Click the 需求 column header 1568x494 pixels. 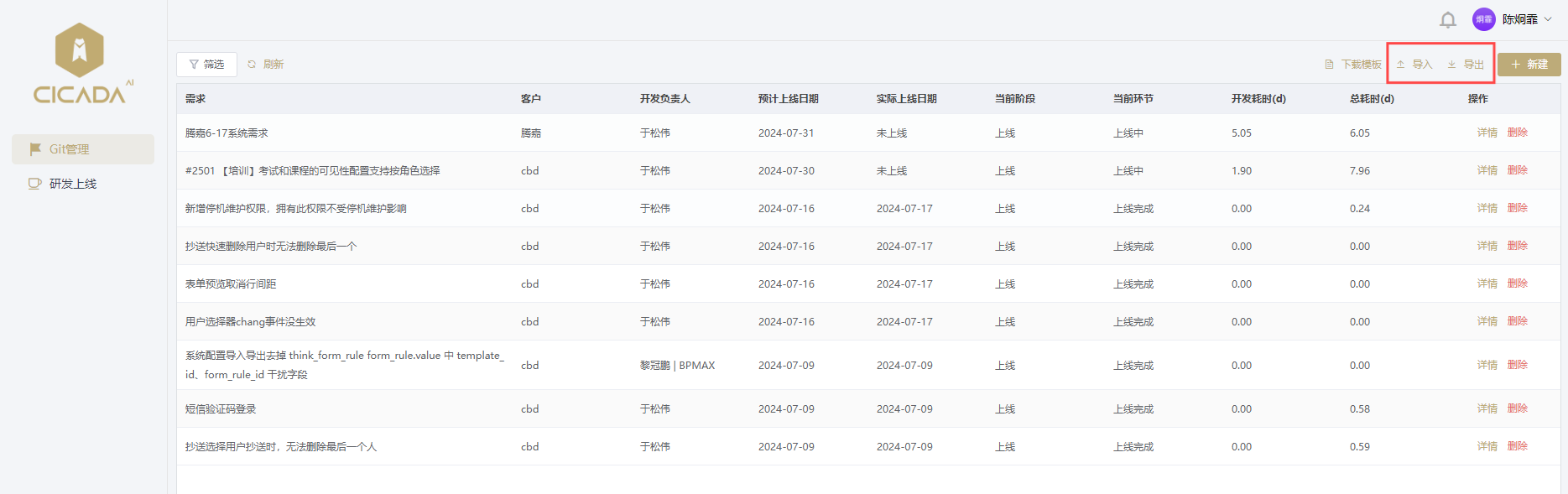(195, 99)
